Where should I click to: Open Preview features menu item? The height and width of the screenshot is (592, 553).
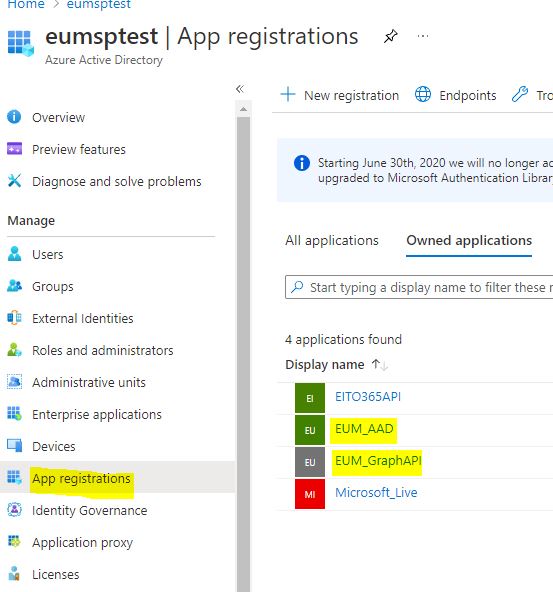tap(79, 150)
